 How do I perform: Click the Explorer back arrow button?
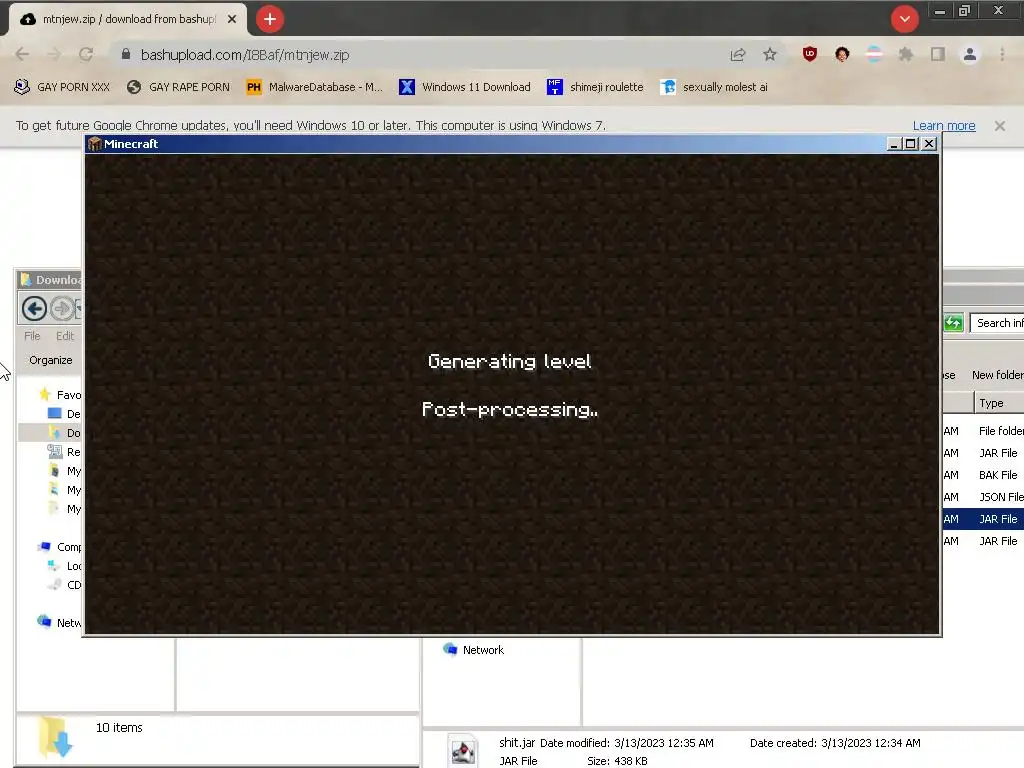coord(34,308)
